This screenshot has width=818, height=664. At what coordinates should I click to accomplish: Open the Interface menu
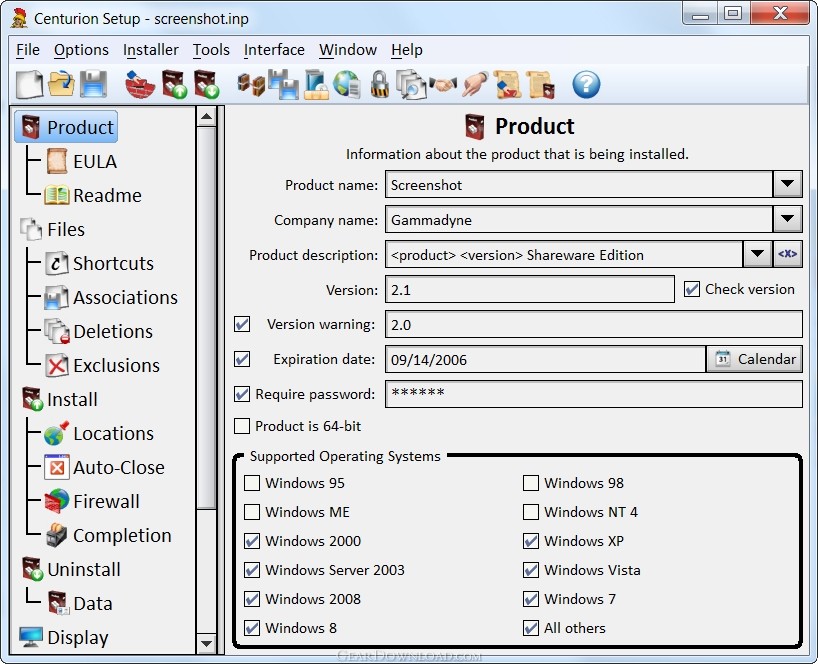(x=274, y=50)
